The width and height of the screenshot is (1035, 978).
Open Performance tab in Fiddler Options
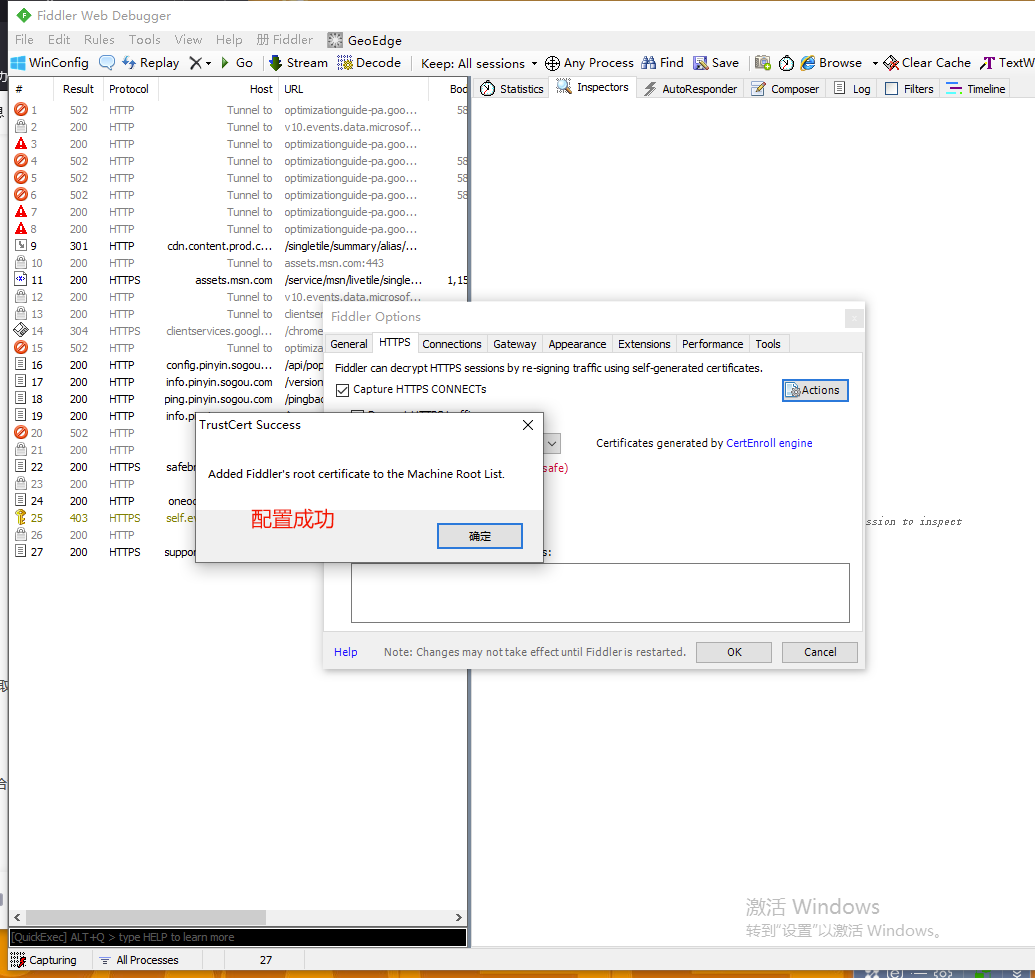[x=712, y=344]
